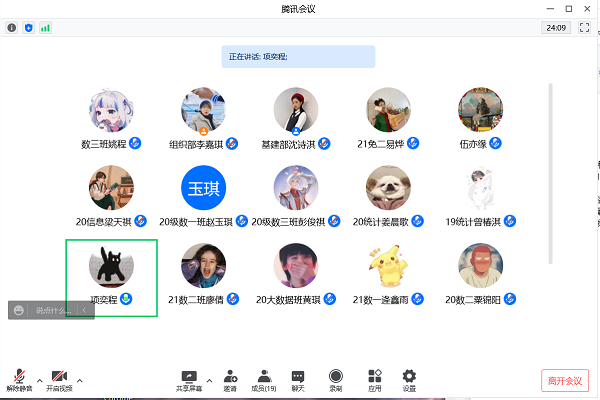Viewport: 600px width, 400px height.
Task: Toggle the 开启视频 camera button
Action: pyautogui.click(x=59, y=379)
